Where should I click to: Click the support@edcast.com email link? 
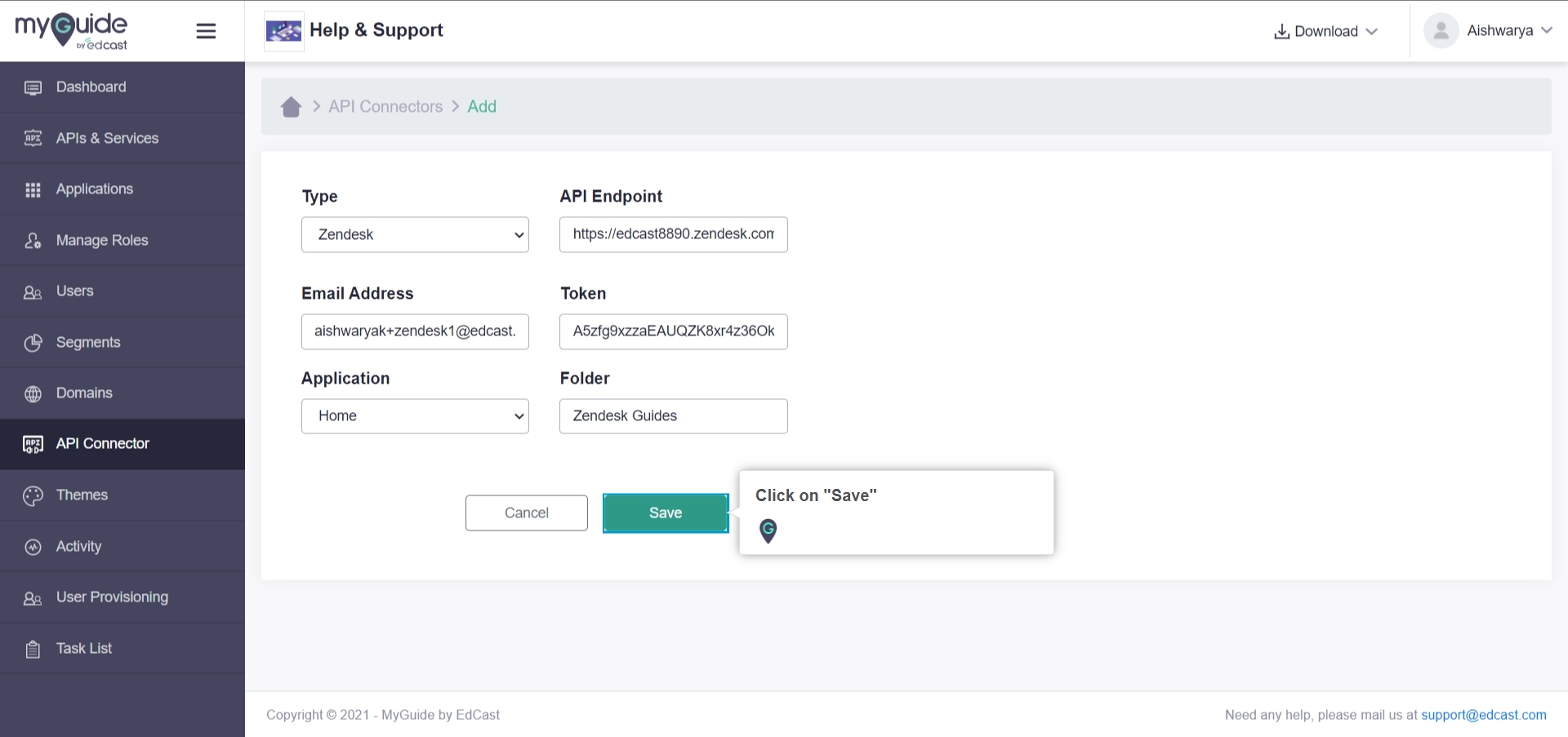point(1484,715)
